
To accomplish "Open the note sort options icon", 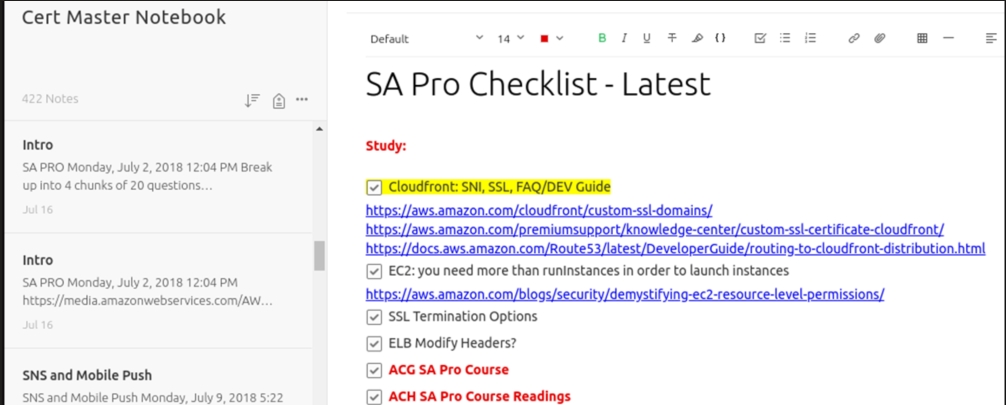I will tap(252, 100).
